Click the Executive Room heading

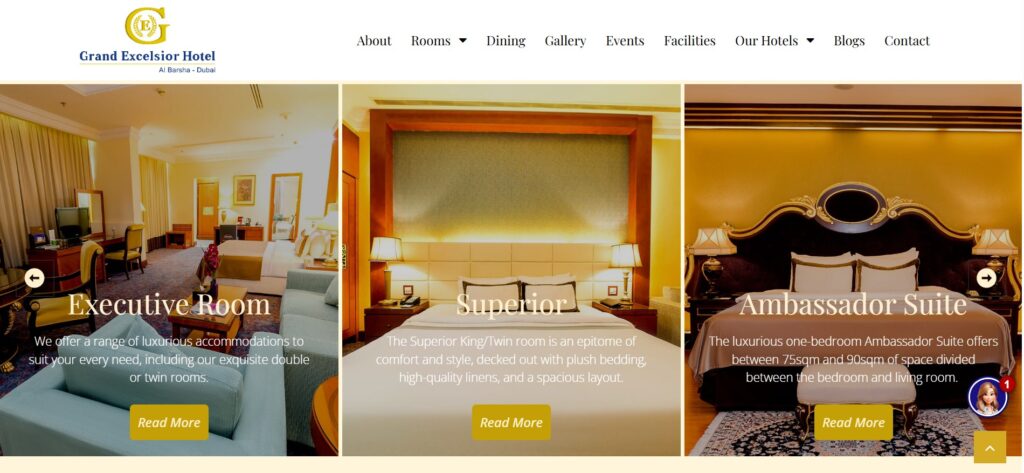point(169,304)
